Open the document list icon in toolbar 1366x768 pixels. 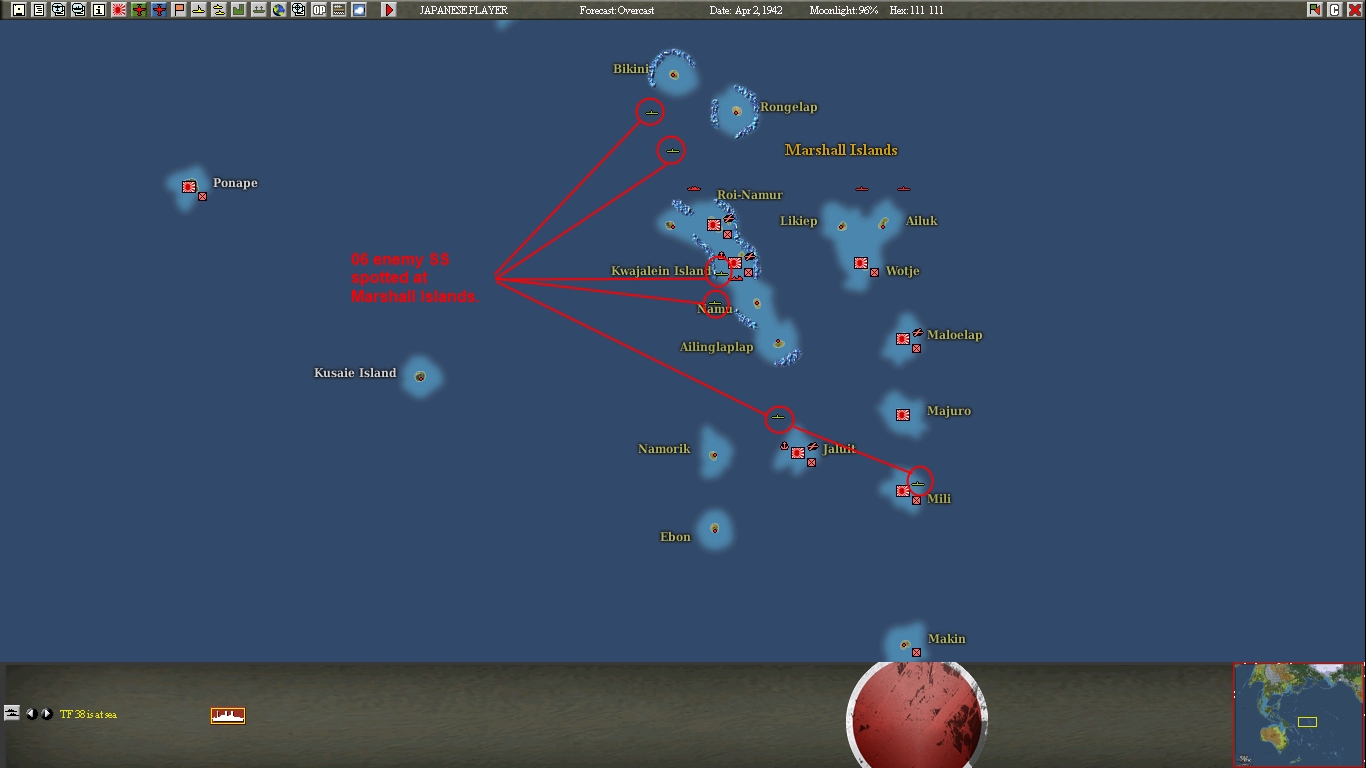(x=39, y=10)
